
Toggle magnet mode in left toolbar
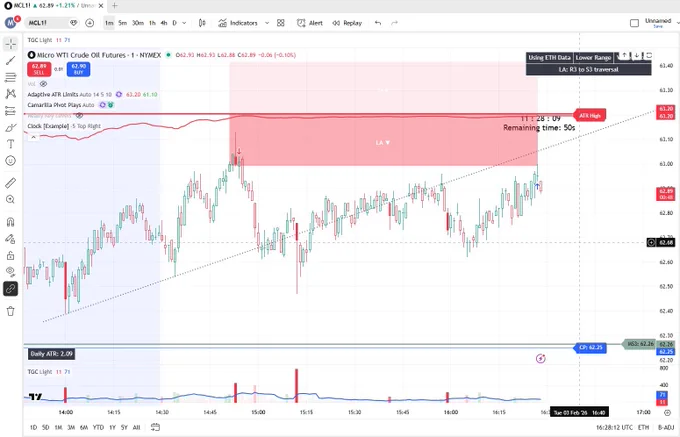tap(11, 222)
